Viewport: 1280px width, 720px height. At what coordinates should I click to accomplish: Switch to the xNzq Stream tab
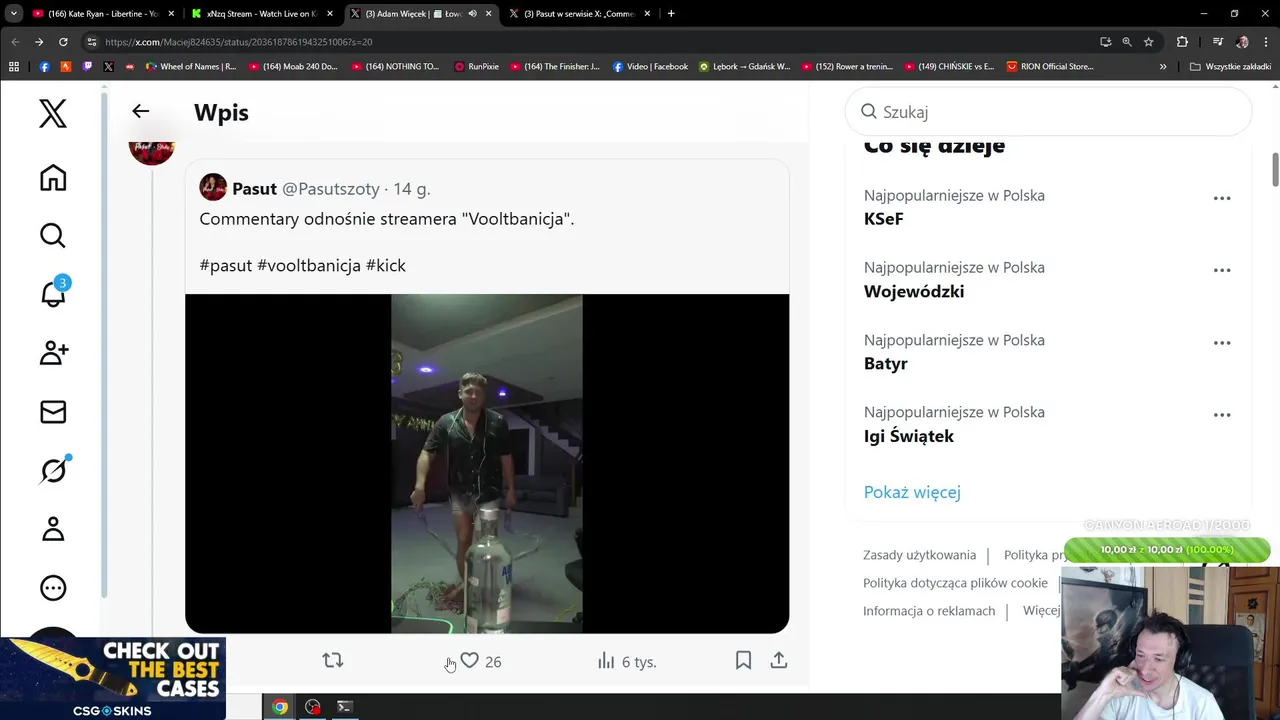[x=254, y=14]
